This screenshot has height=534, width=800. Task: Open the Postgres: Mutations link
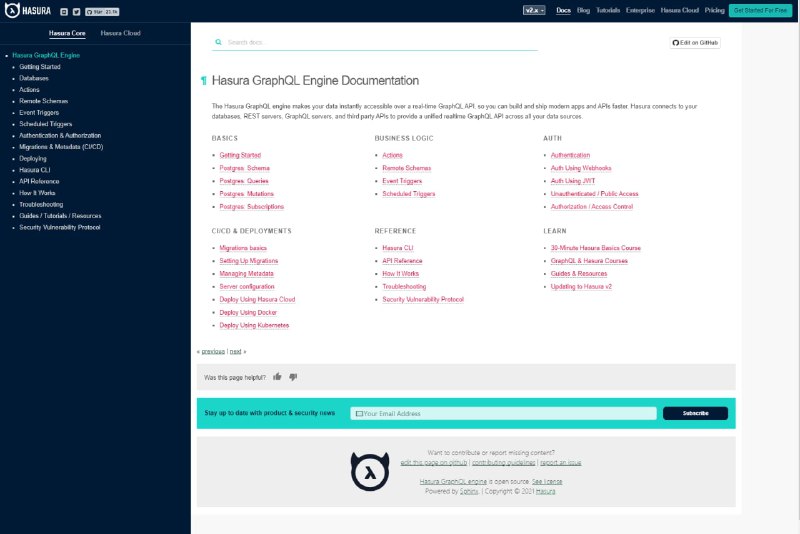(x=246, y=194)
